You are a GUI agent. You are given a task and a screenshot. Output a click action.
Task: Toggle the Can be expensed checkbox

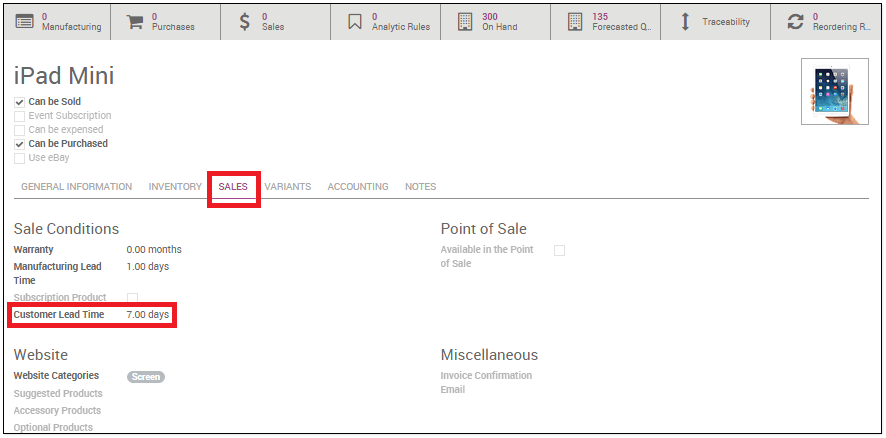(x=19, y=130)
